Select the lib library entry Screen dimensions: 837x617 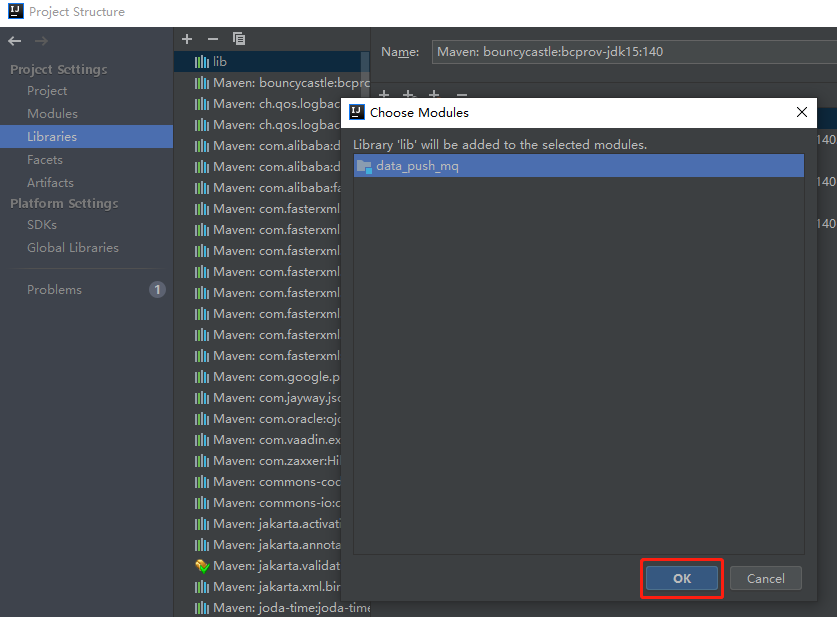tap(271, 61)
